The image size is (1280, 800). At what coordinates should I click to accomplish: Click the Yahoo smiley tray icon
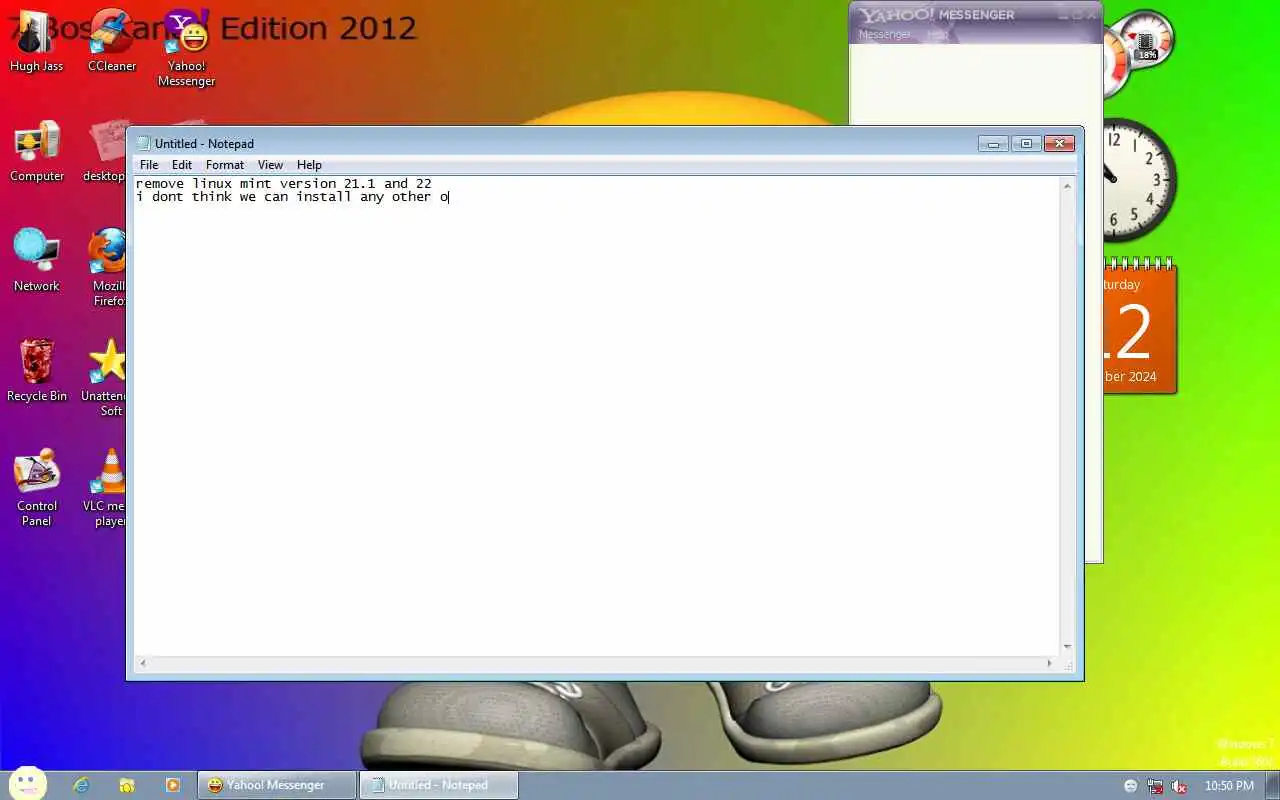tap(1131, 786)
